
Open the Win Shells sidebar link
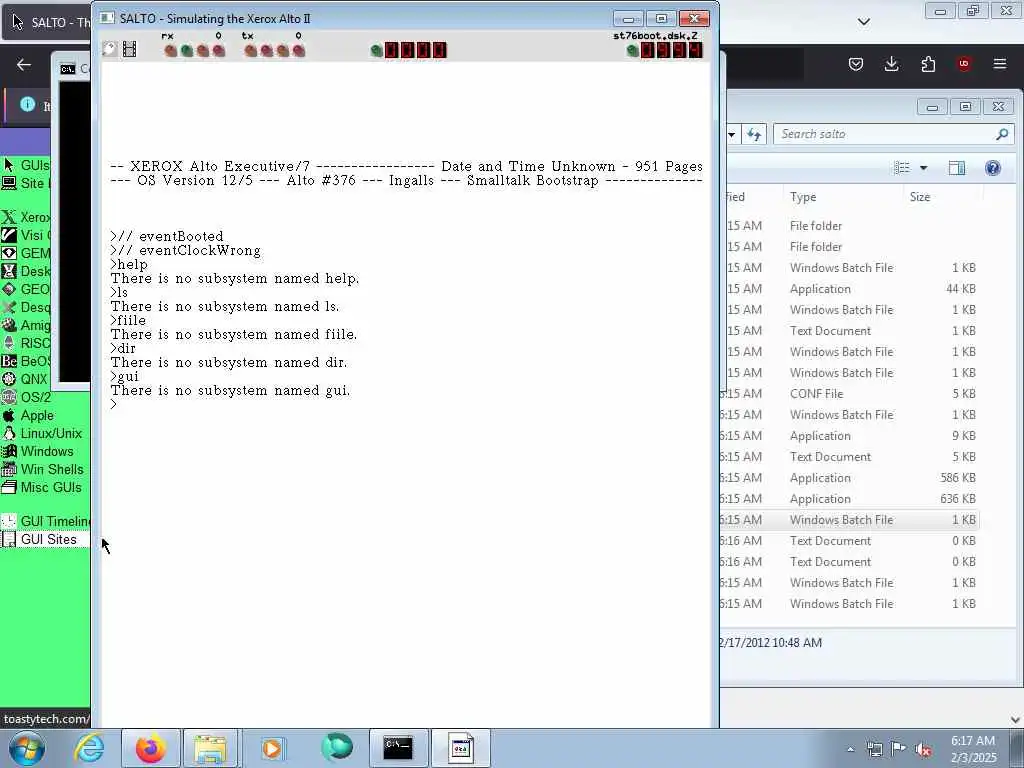pyautogui.click(x=52, y=470)
